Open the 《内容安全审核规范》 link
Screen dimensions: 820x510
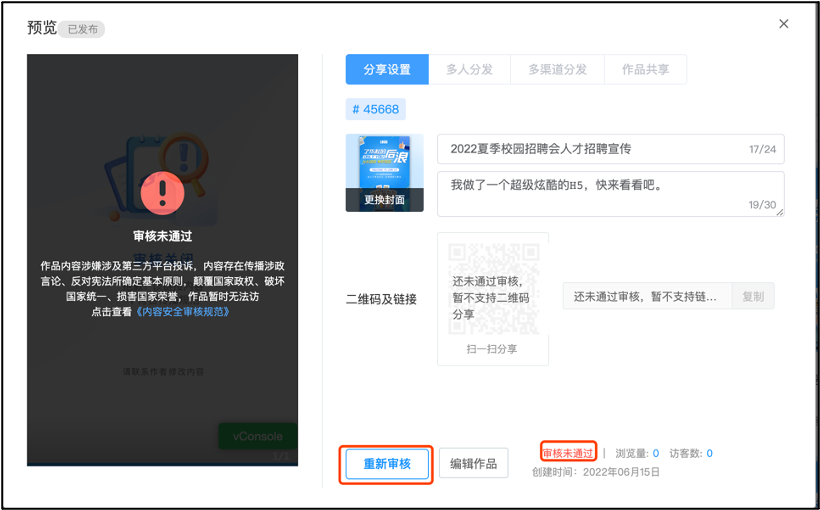(183, 312)
